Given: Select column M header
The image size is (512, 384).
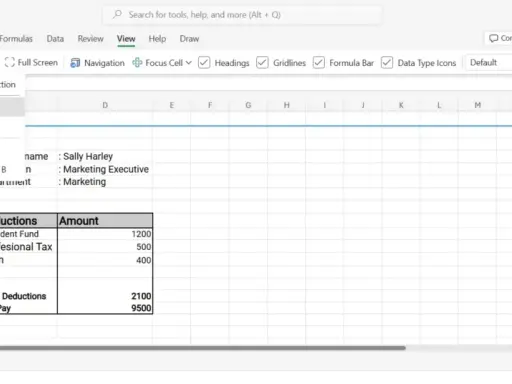Looking at the screenshot, I should pyautogui.click(x=478, y=105).
